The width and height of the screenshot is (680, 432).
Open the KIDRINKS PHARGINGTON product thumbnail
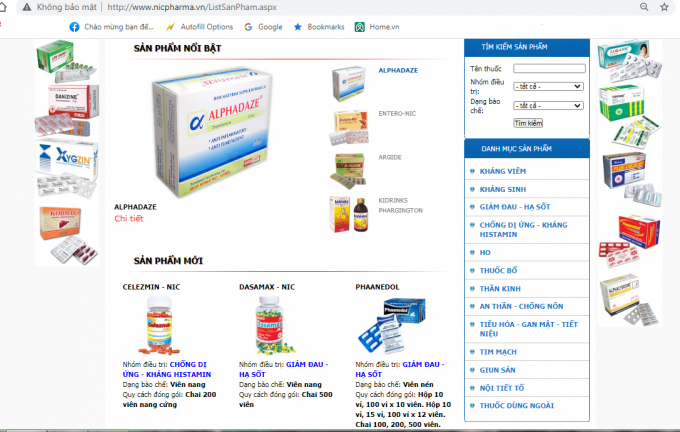pyautogui.click(x=349, y=214)
